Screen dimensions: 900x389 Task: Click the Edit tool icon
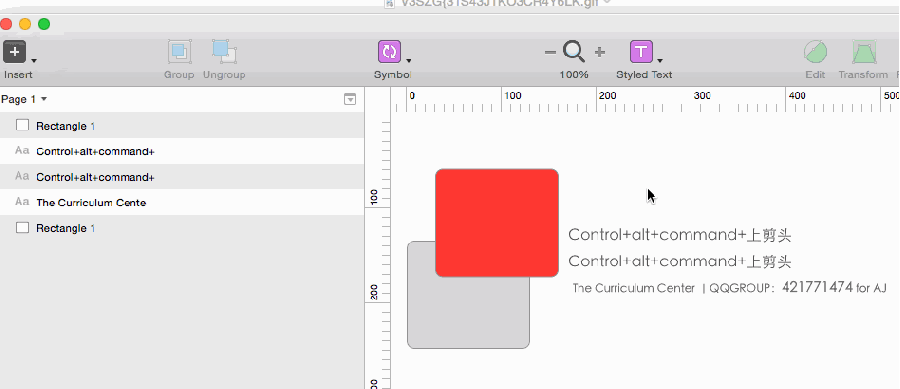pos(815,52)
